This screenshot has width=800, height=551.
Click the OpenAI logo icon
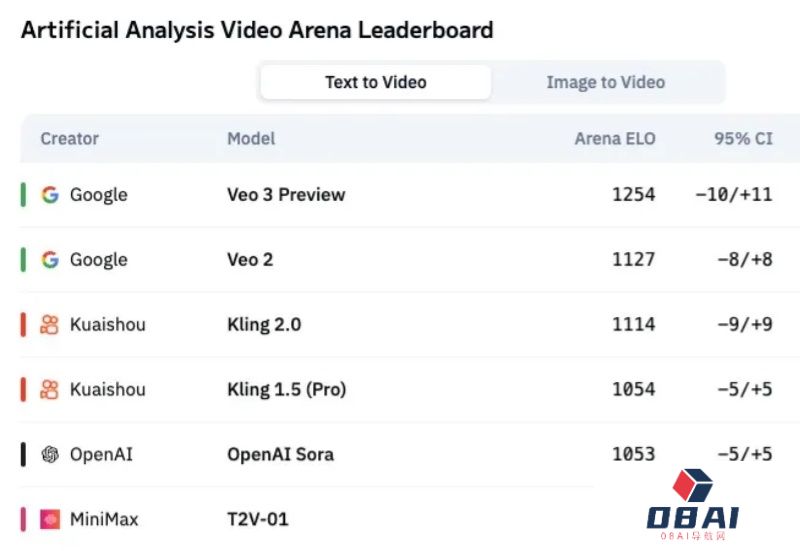[x=50, y=454]
